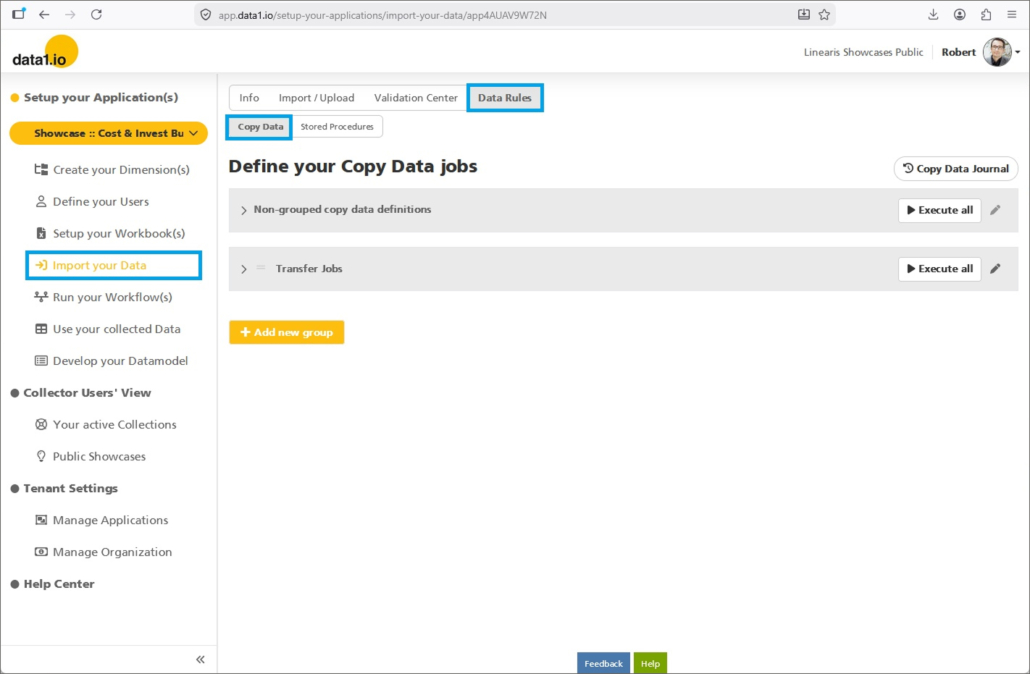
Task: Execute all Transfer Jobs
Action: [939, 269]
